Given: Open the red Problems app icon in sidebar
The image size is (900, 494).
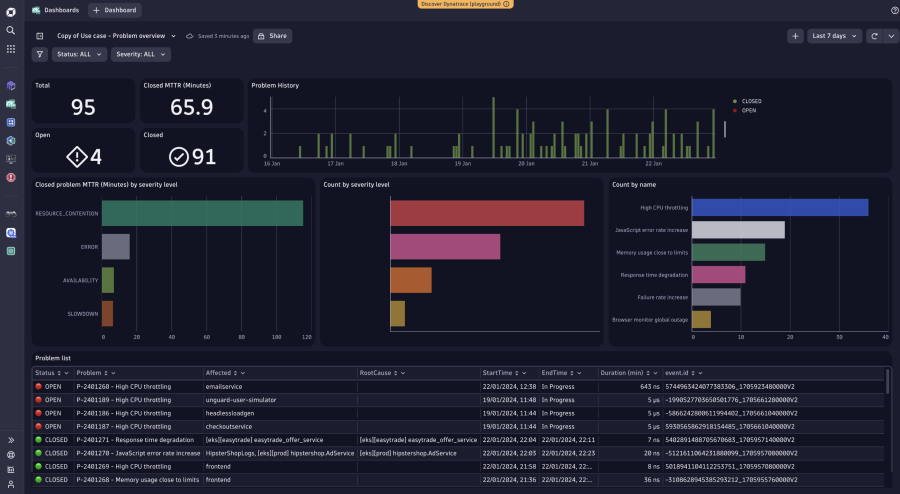Looking at the screenshot, I should pyautogui.click(x=10, y=177).
